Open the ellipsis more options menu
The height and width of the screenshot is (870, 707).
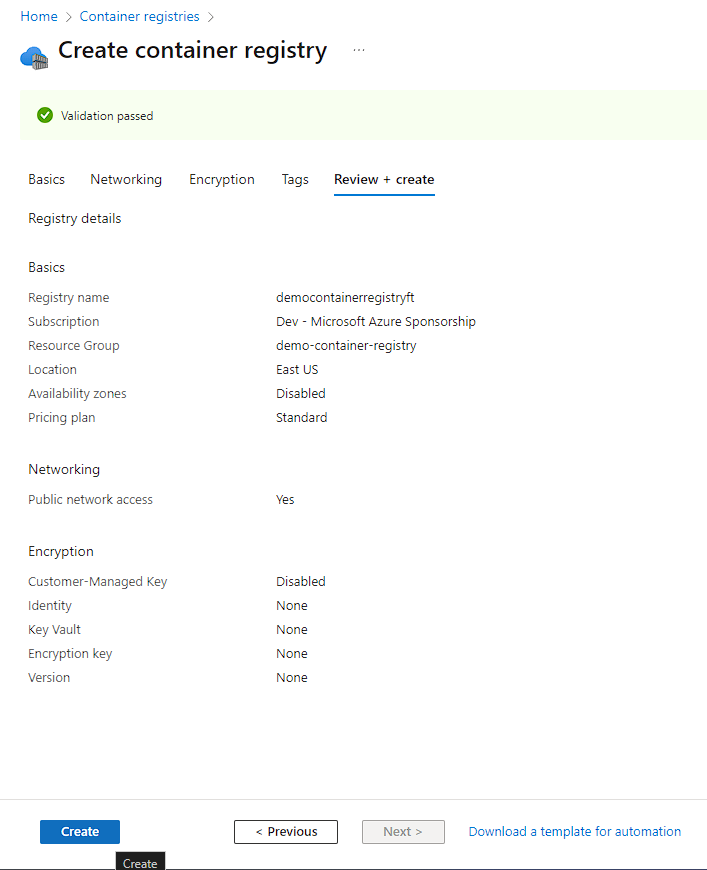point(359,50)
